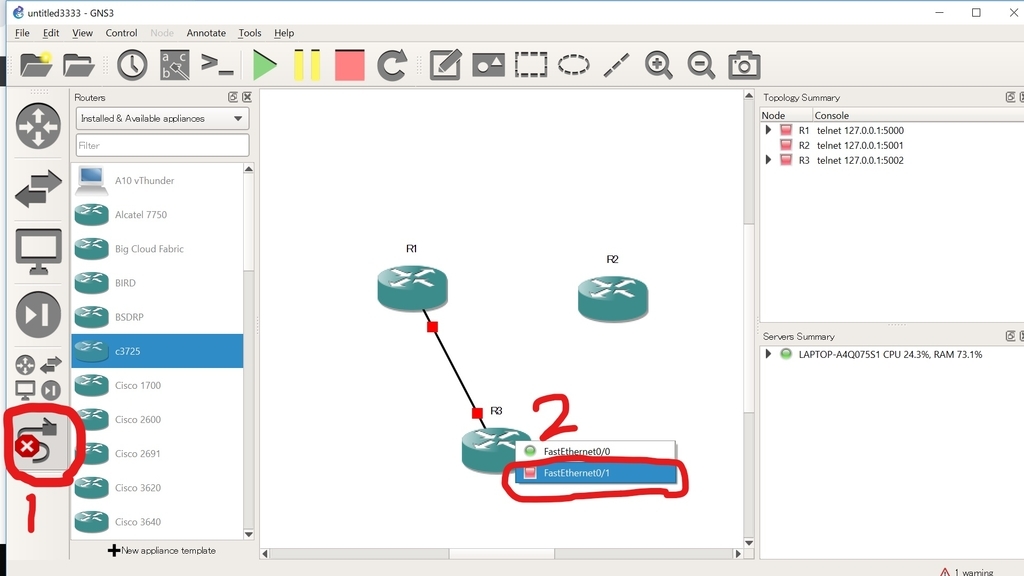Select Alcatel 7750 router
The height and width of the screenshot is (576, 1024).
[x=157, y=214]
